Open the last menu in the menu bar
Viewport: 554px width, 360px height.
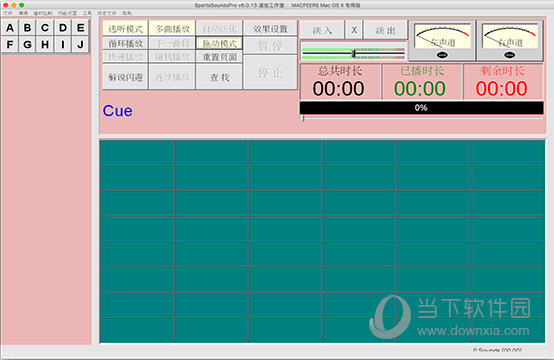pos(127,13)
